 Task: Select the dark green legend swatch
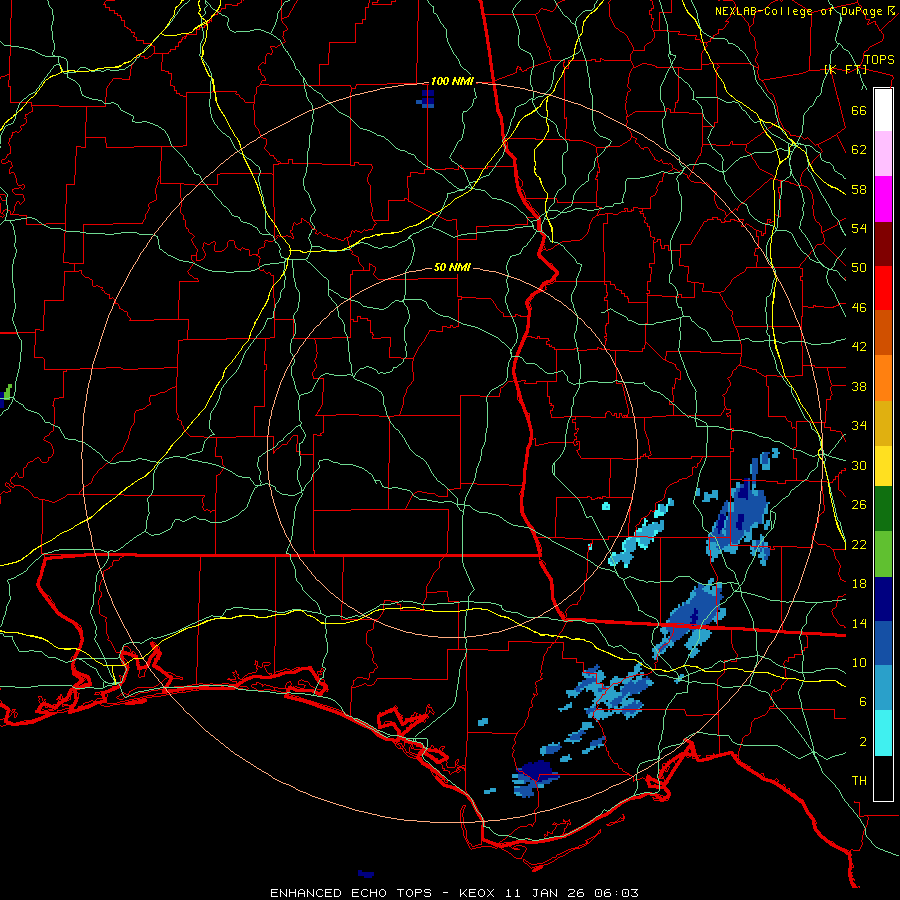pos(883,509)
